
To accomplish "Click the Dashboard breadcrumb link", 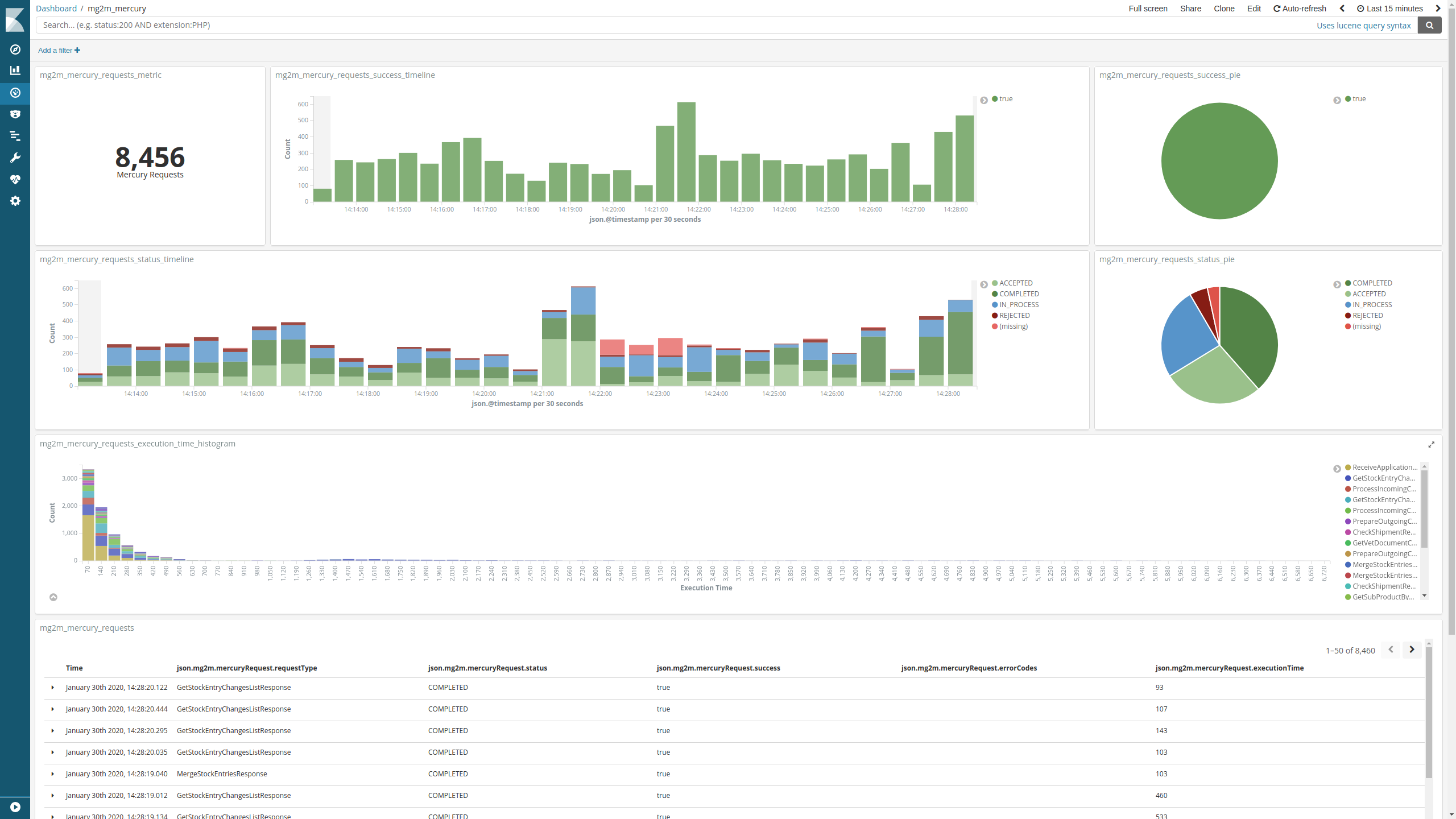I will (56, 8).
